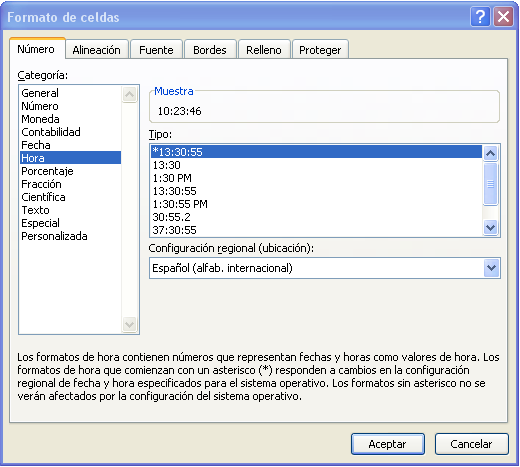Select General category
Screen dimensions: 520x467
pos(70,93)
